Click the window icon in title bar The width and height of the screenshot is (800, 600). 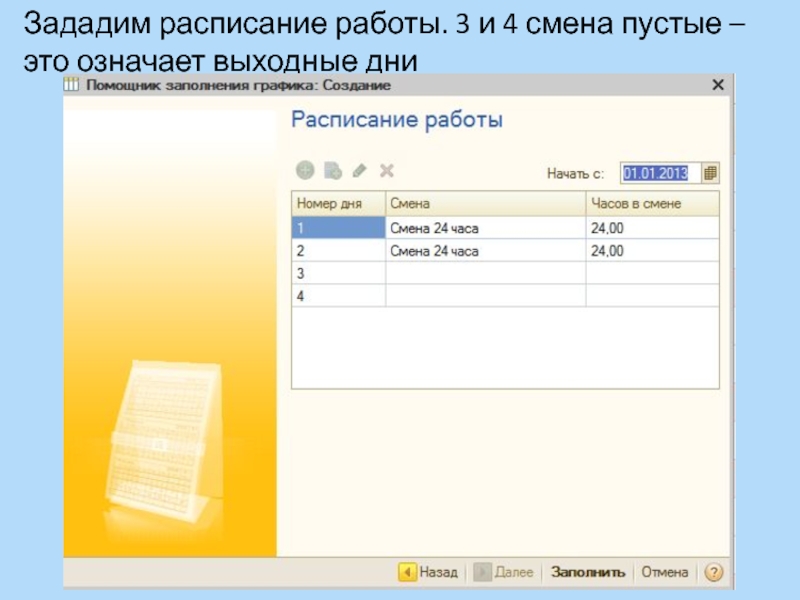point(71,84)
